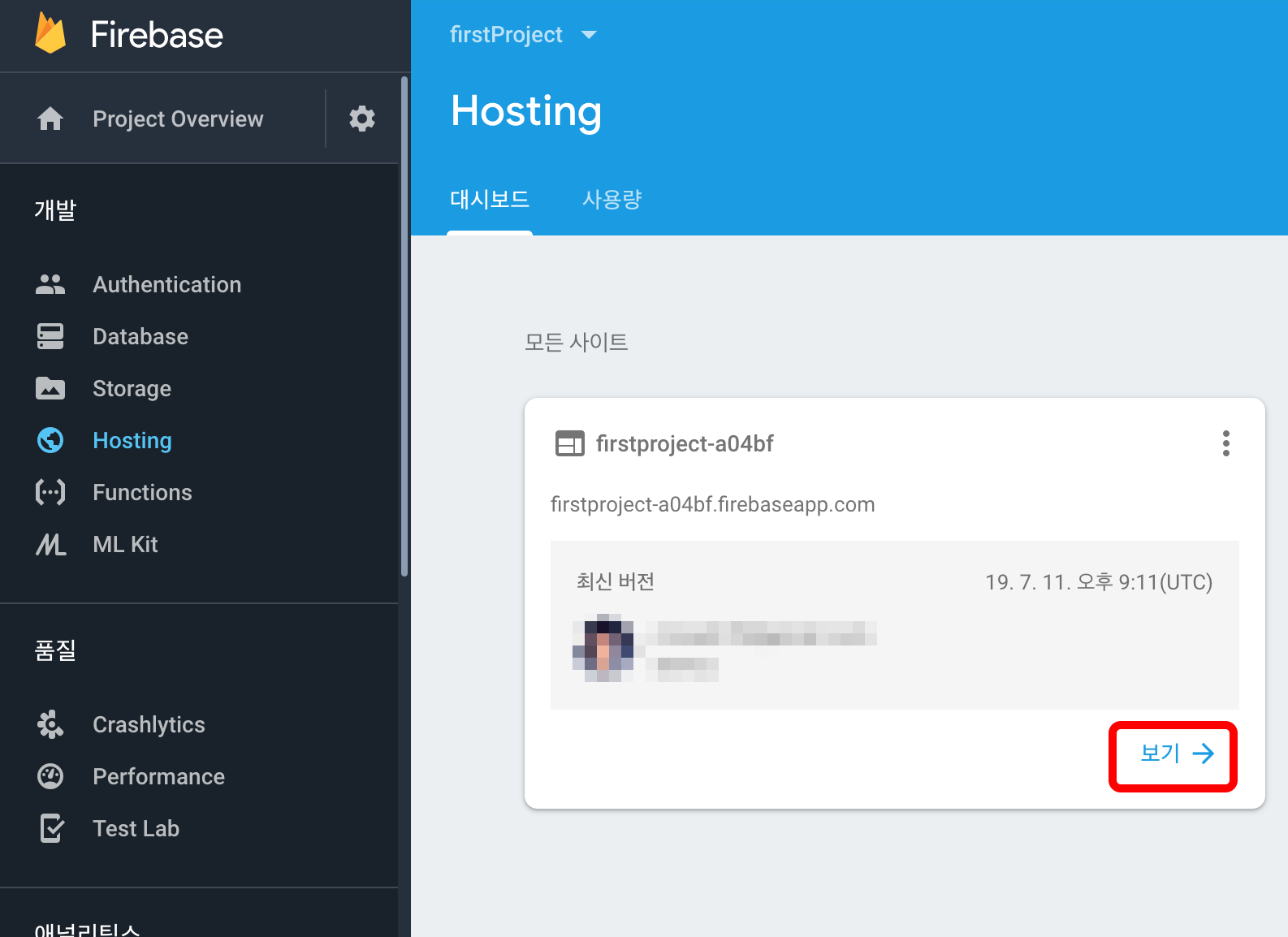Screen dimensions: 1288x937
Task: Open firstproject-a04bf.firebaseapp.com link
Action: click(712, 504)
